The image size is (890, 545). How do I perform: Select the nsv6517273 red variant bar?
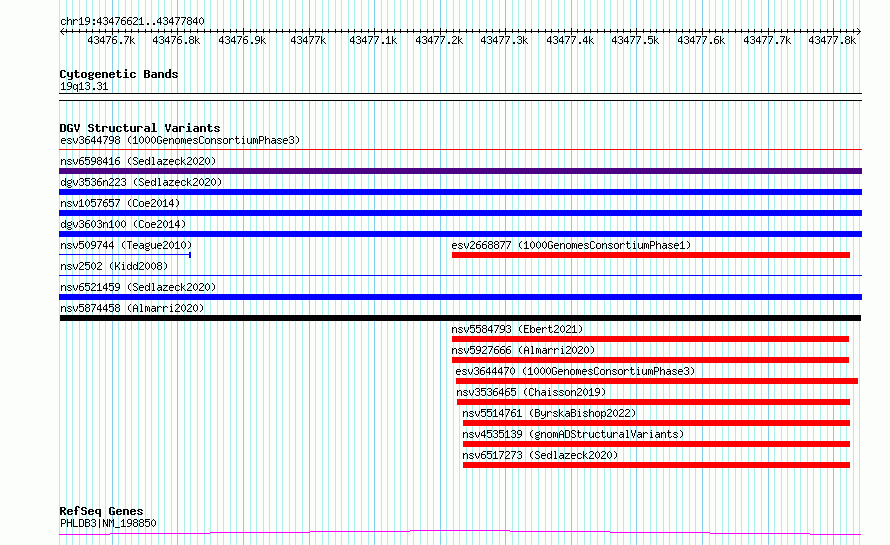click(x=656, y=465)
